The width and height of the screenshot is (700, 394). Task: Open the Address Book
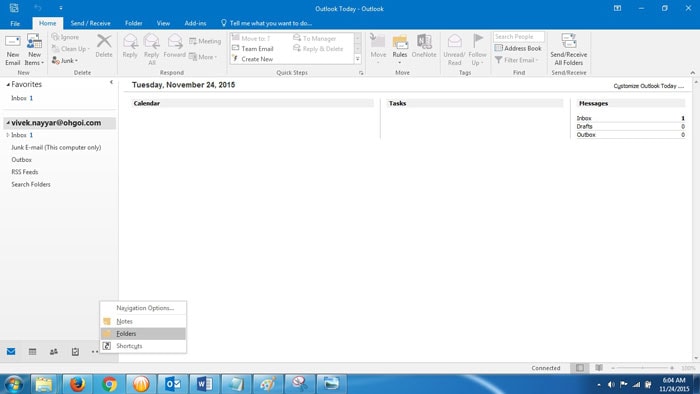tap(518, 48)
